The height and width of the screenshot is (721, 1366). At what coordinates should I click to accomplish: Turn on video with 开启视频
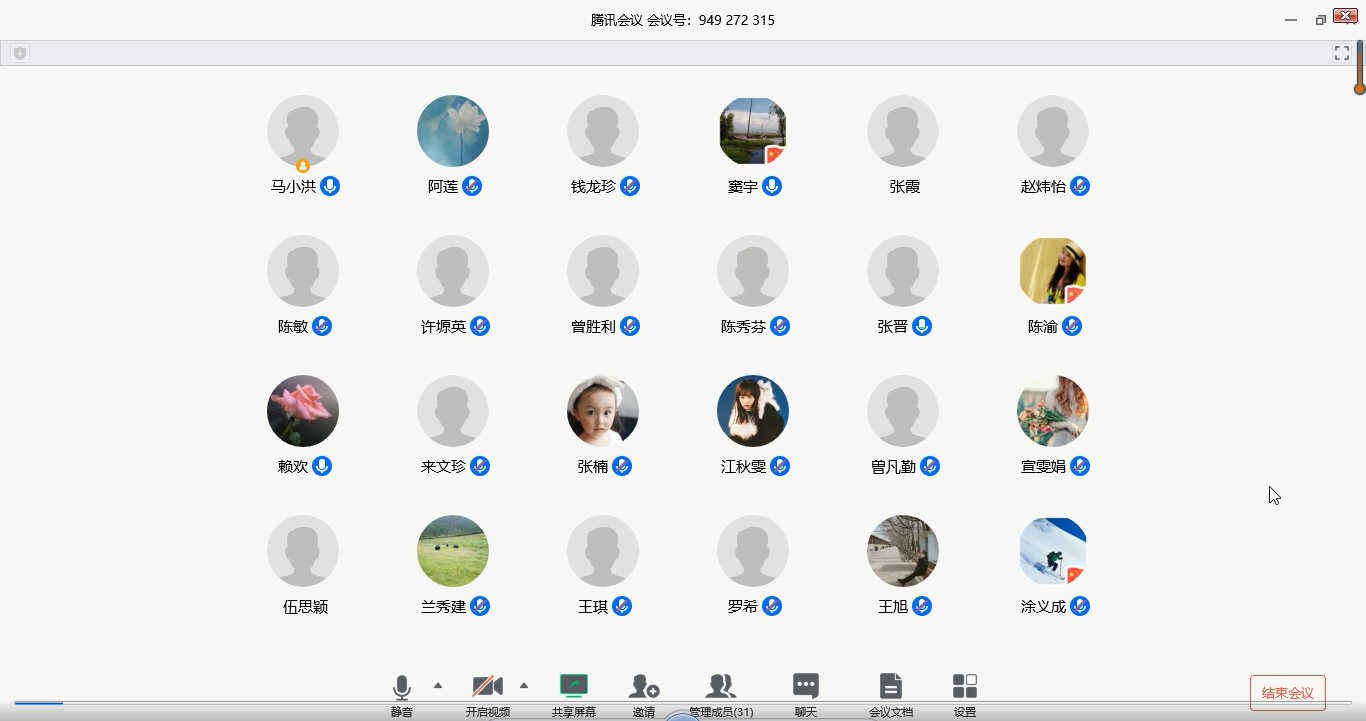487,688
